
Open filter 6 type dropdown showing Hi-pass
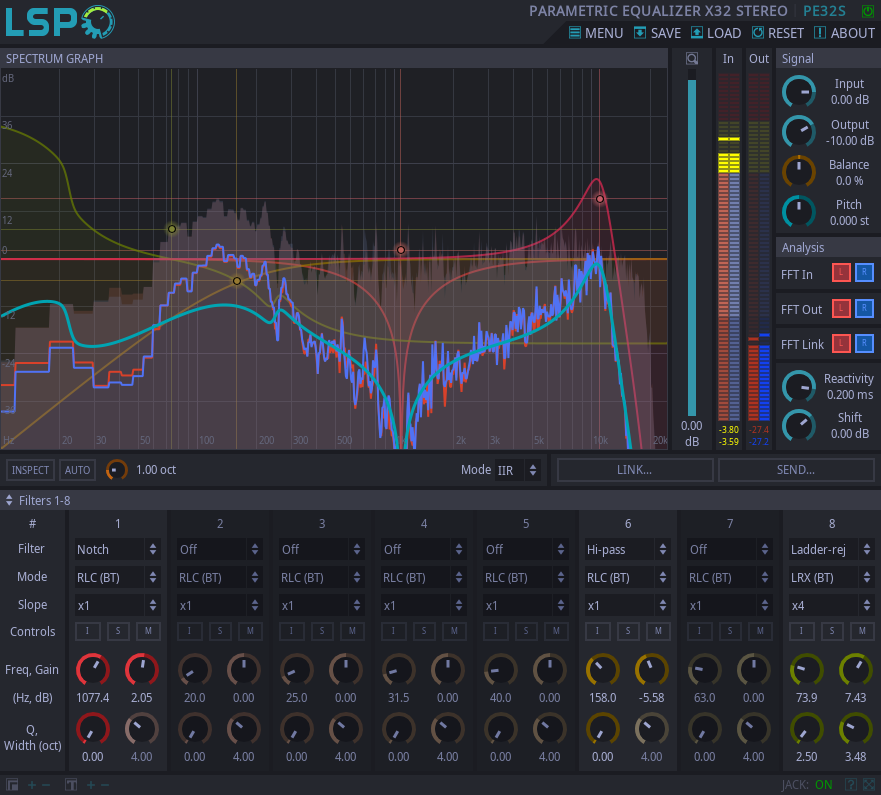[628, 549]
